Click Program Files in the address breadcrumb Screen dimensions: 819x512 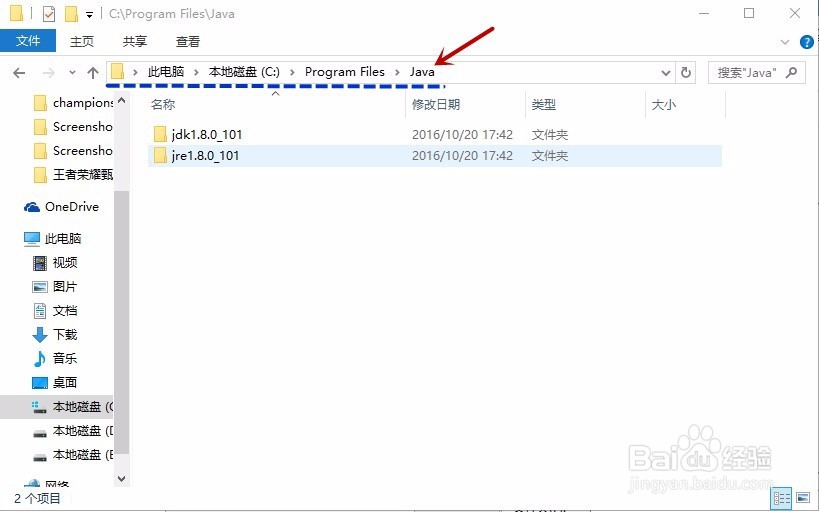pos(345,72)
